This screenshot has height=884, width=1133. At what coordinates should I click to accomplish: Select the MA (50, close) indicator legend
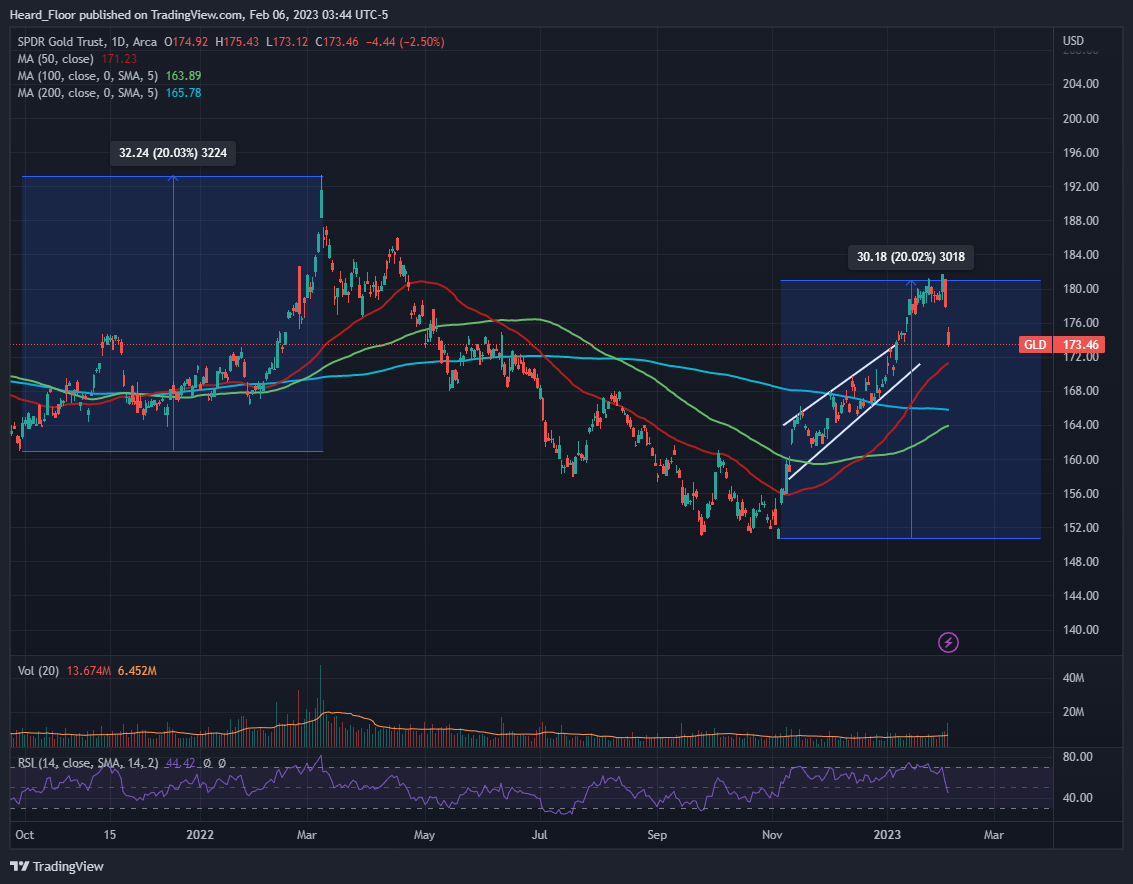(56, 59)
